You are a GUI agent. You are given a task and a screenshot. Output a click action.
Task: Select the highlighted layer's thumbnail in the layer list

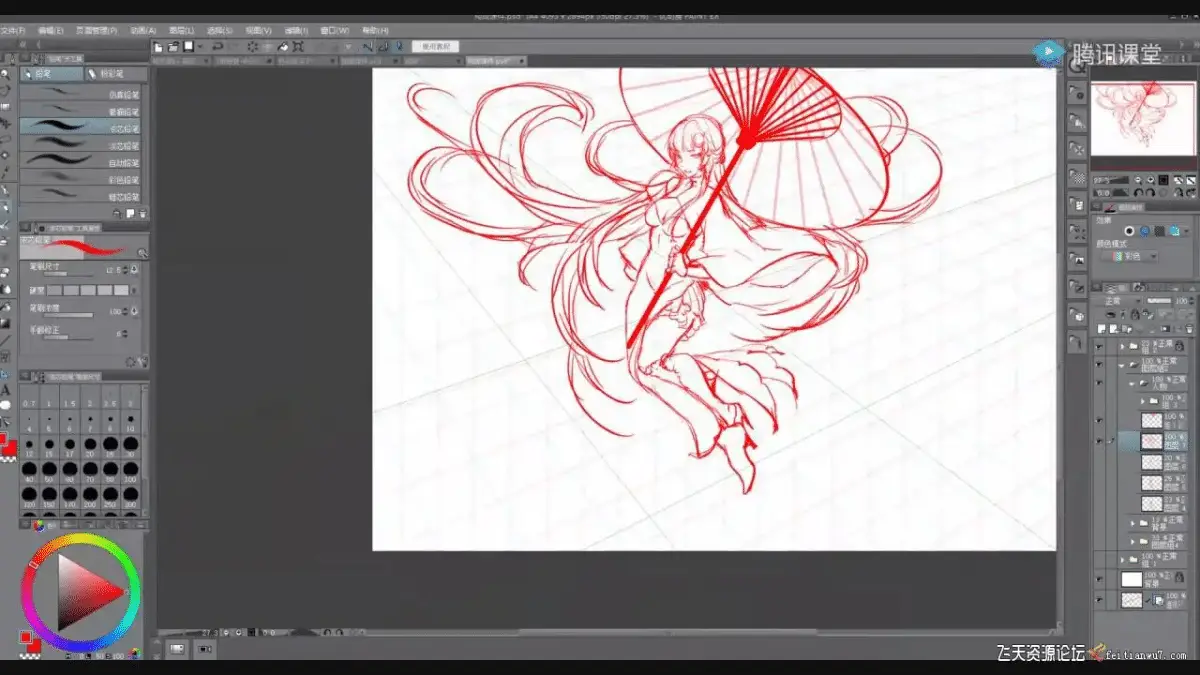1151,441
